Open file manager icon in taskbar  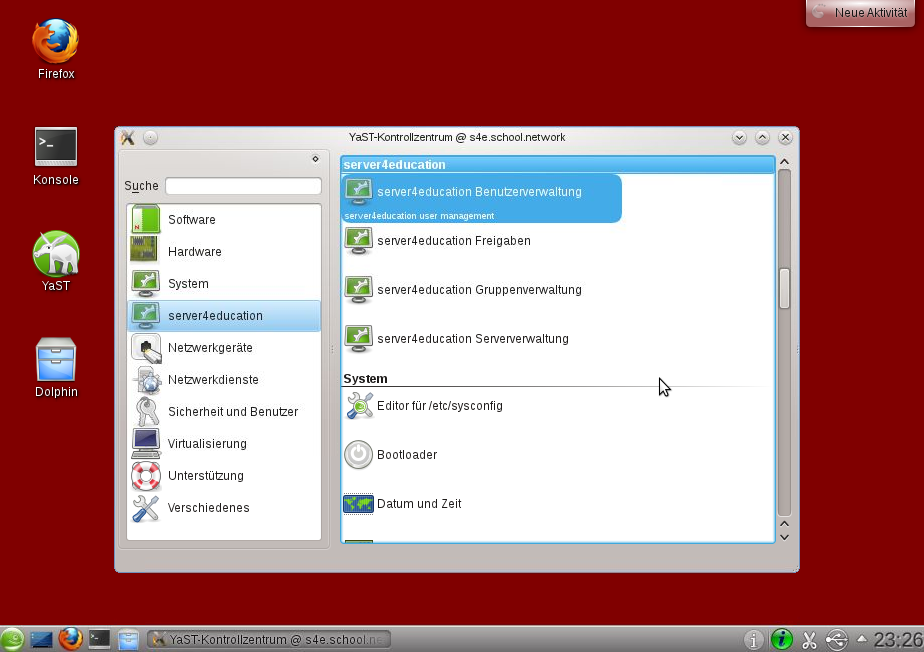[128, 640]
